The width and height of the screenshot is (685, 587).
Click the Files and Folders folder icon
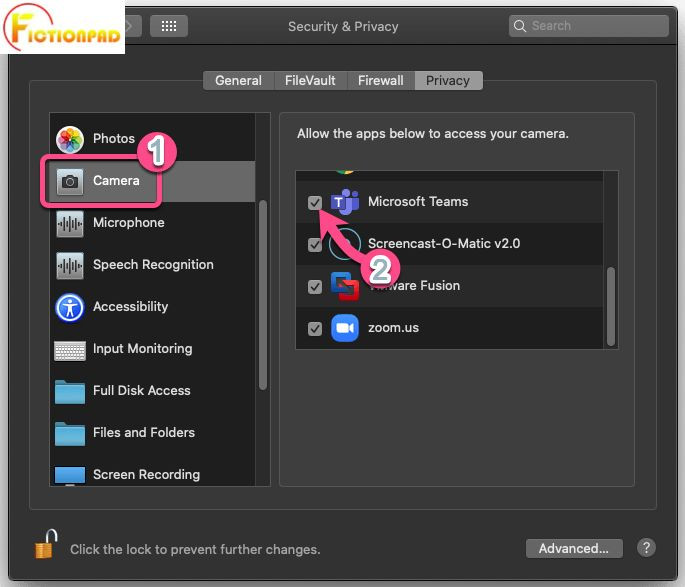tap(69, 433)
